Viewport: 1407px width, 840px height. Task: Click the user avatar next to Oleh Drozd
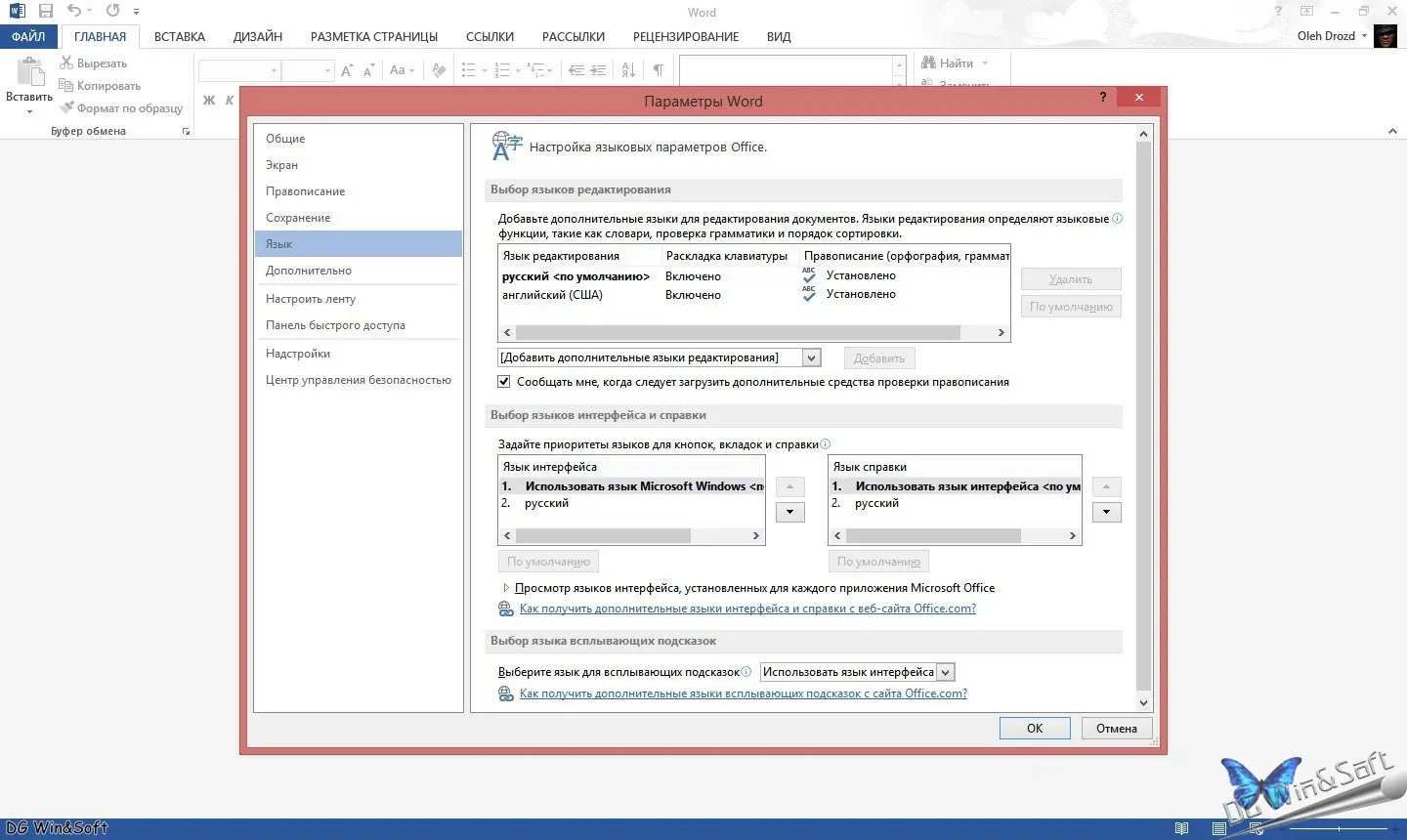click(x=1385, y=36)
